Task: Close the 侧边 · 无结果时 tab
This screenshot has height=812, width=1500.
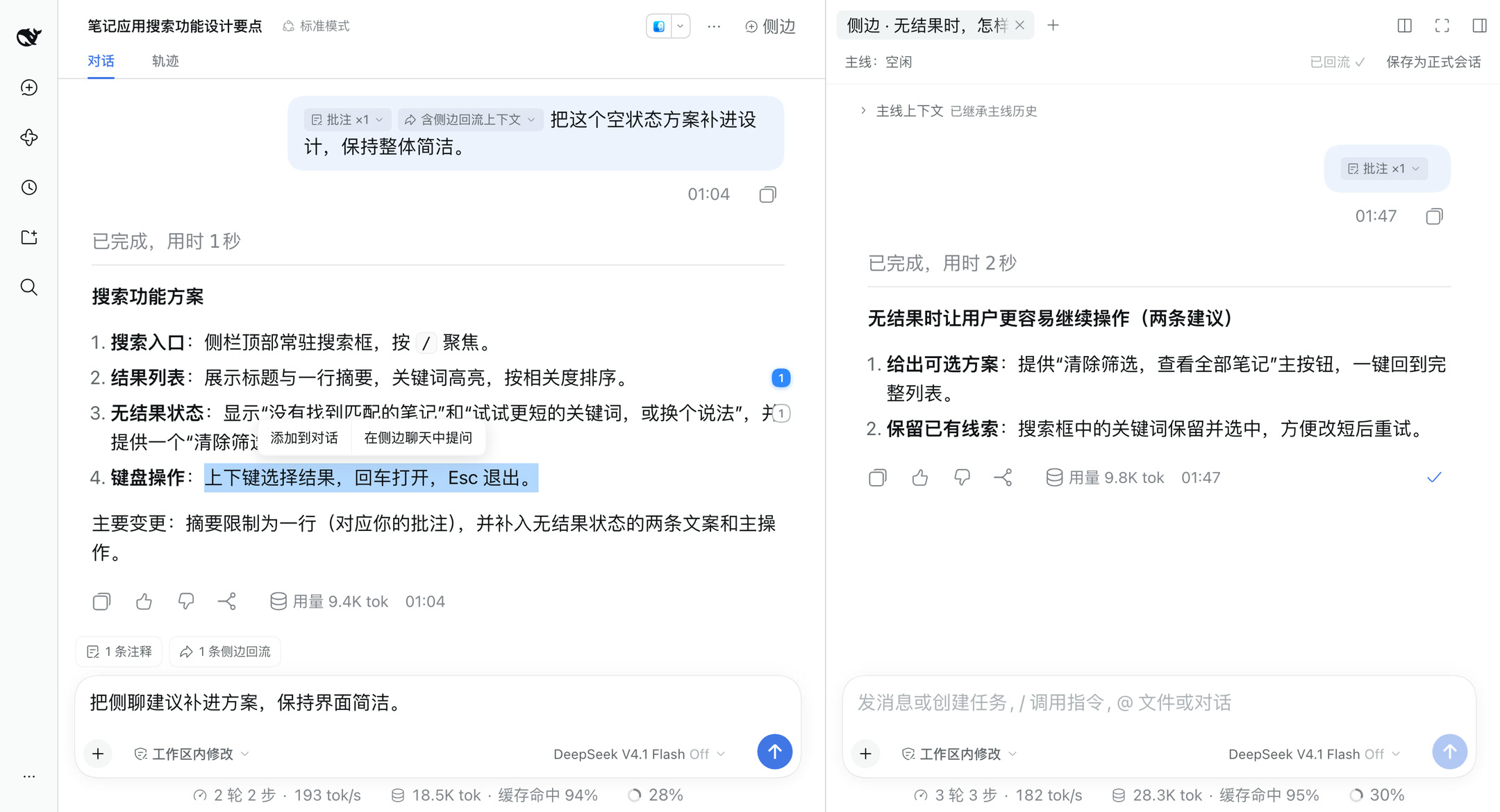Action: 1019,26
